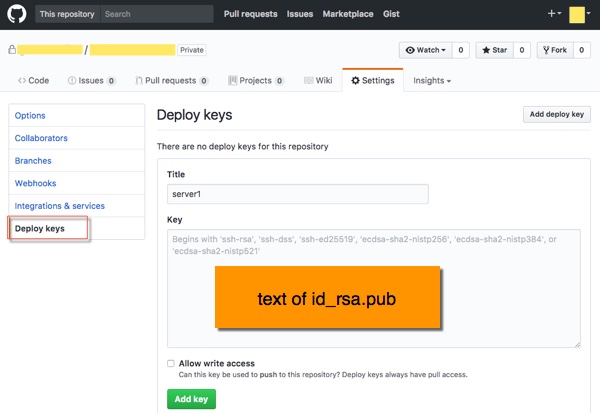Click the Star repository button
Viewport: 600px width, 413px height.
(x=494, y=50)
